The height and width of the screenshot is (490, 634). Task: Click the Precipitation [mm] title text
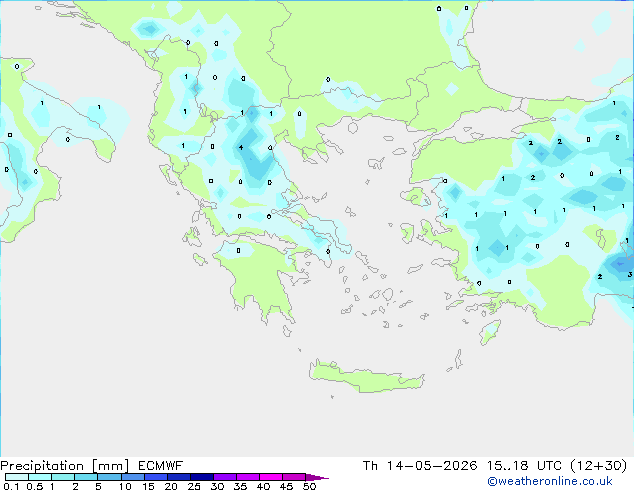tap(64, 466)
